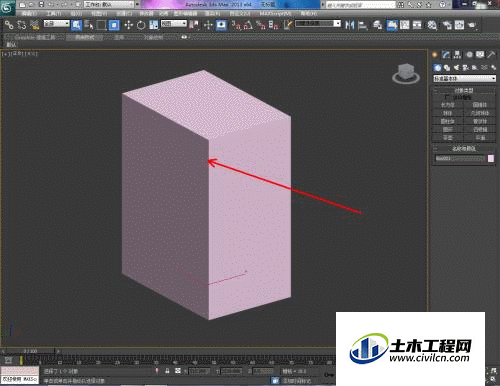Open the reference coordinate system dropdown

pyautogui.click(x=174, y=24)
